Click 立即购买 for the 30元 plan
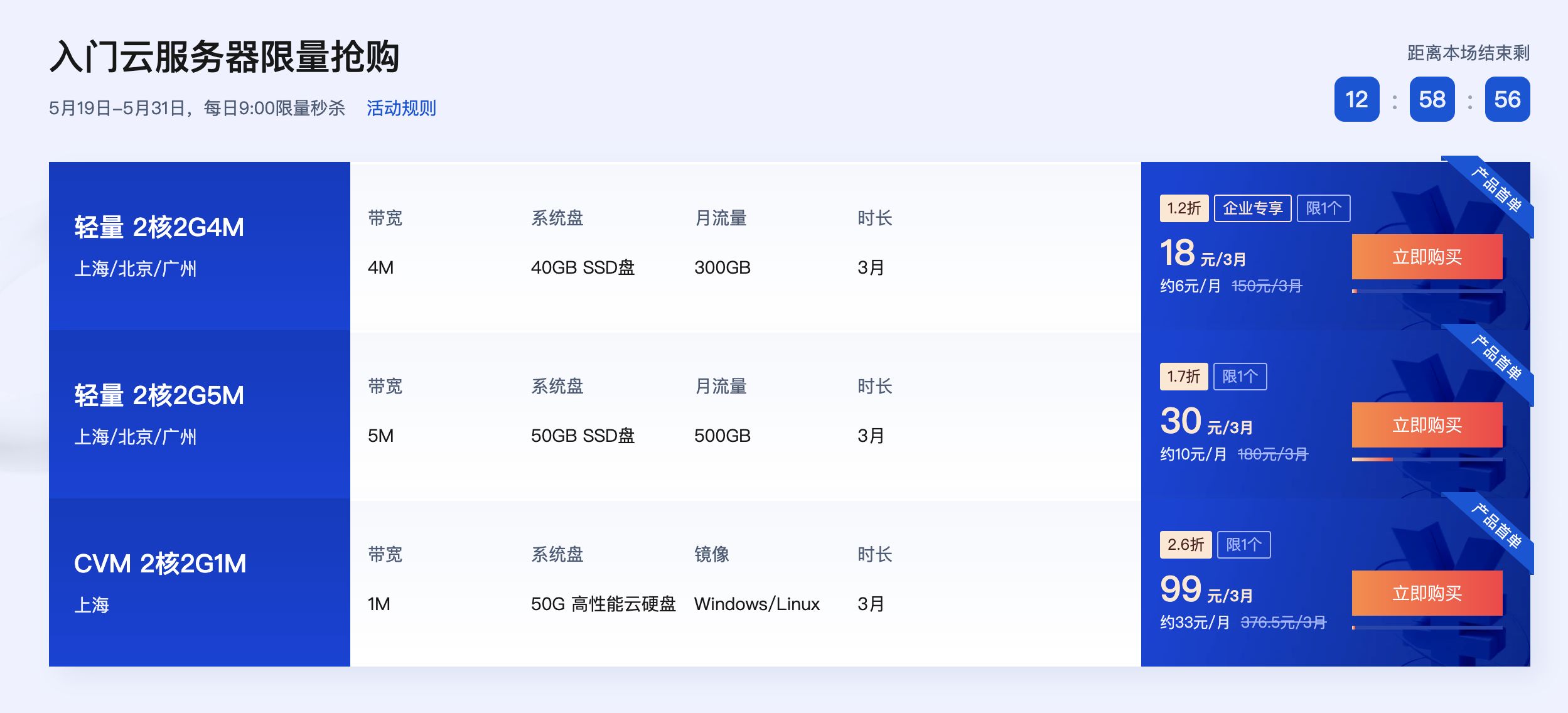 (x=1427, y=425)
